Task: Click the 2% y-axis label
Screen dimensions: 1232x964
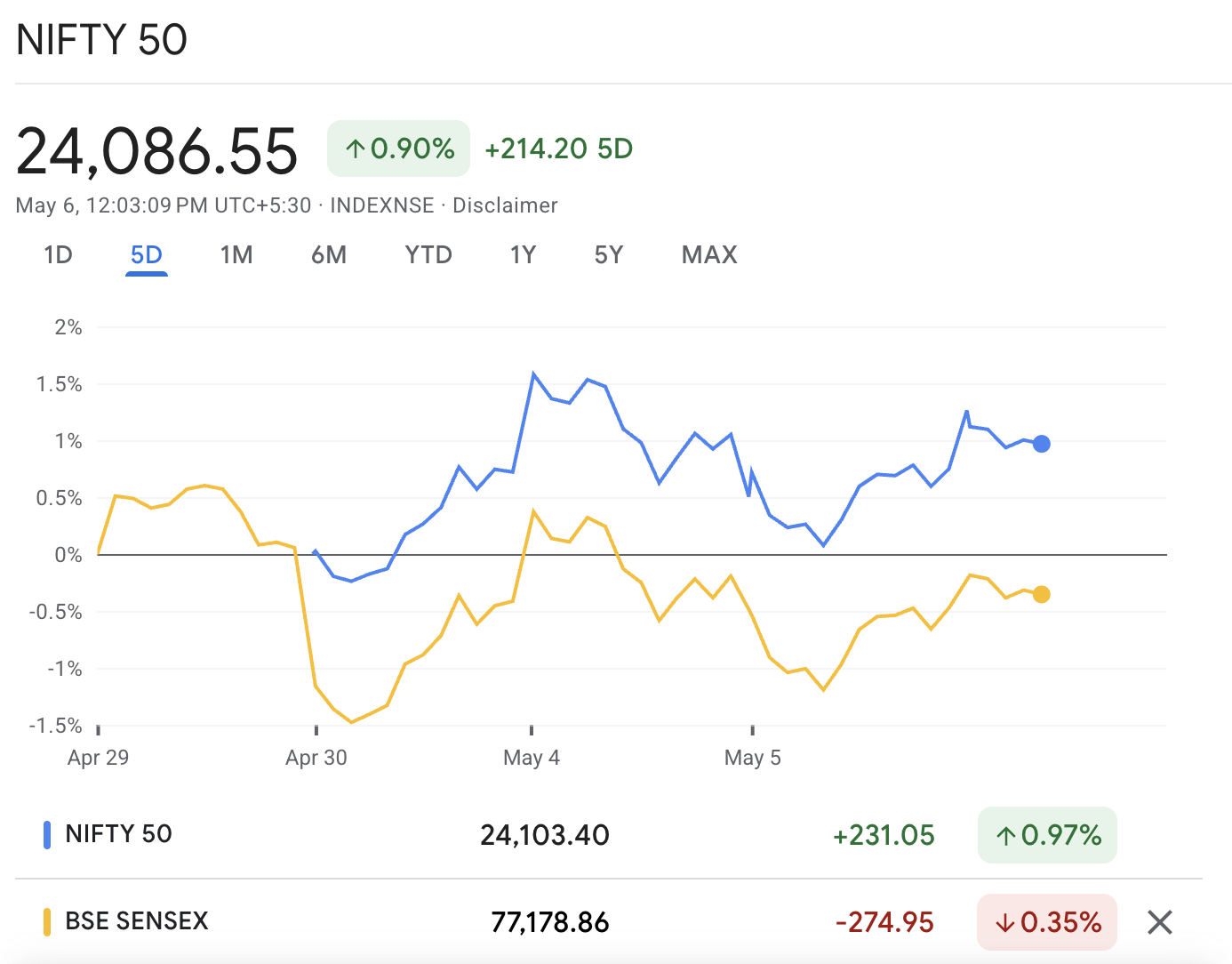Action: pyautogui.click(x=68, y=327)
